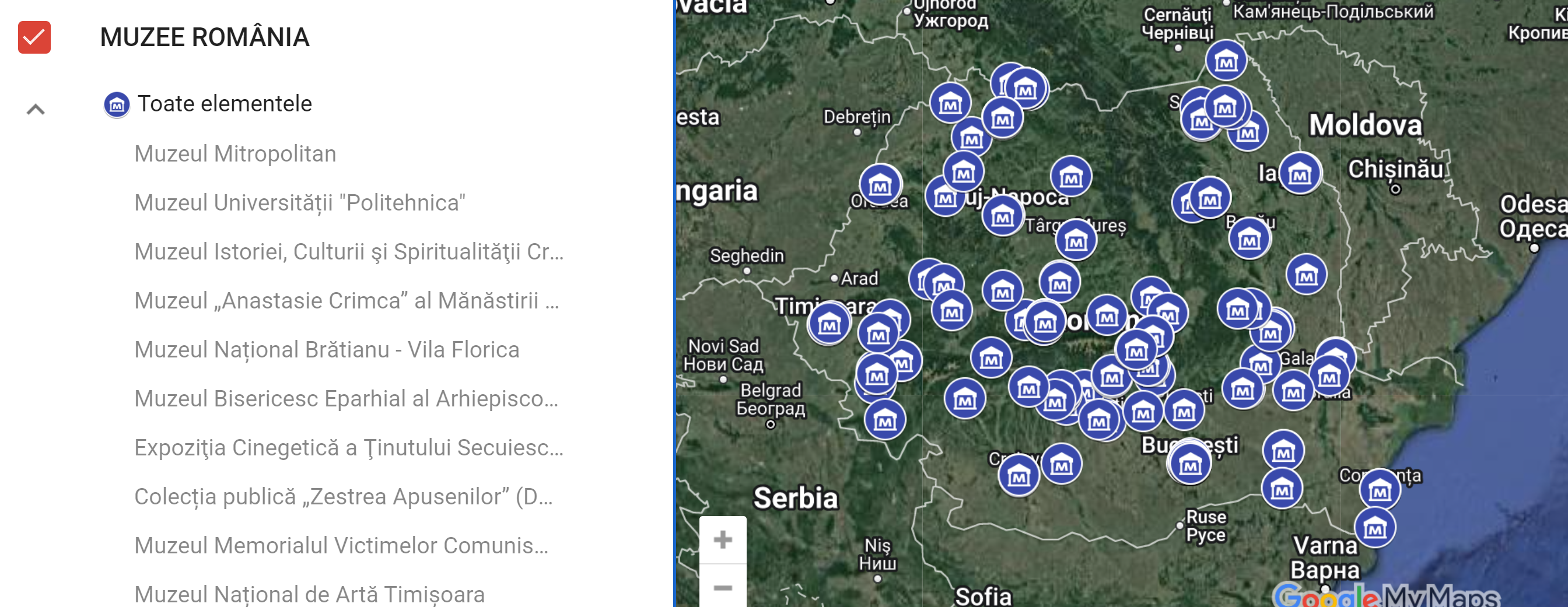Click the museum marker closest to Varna

1374,528
